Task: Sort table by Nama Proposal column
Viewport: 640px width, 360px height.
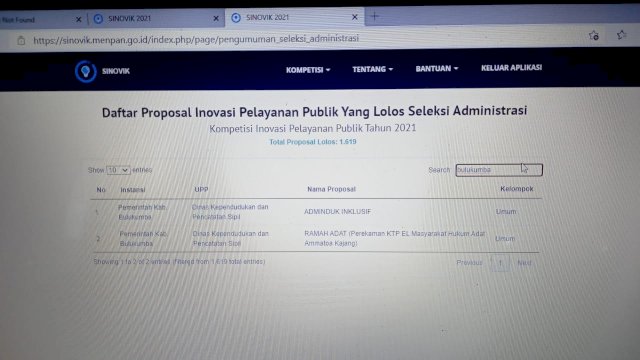Action: pos(331,189)
